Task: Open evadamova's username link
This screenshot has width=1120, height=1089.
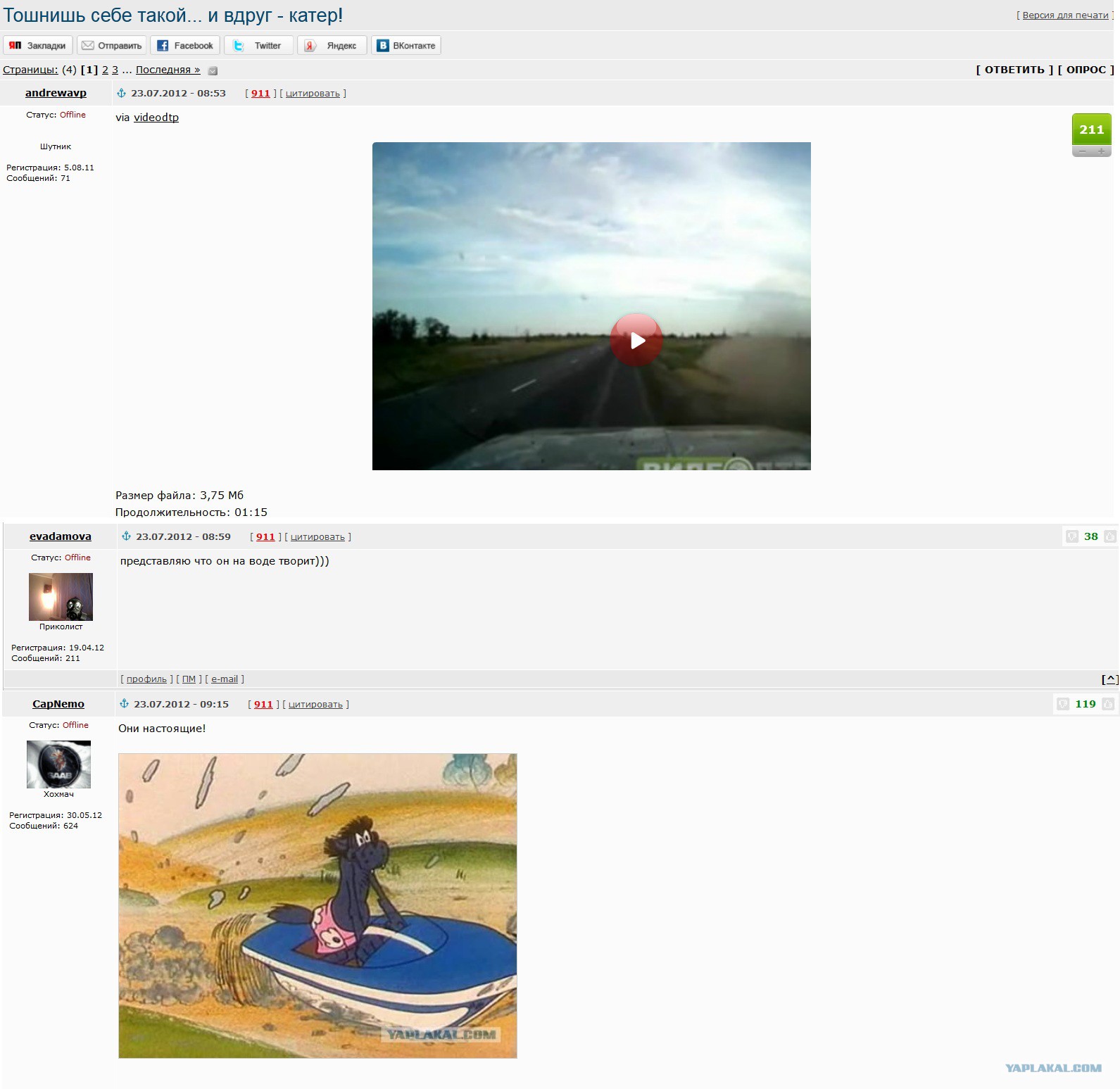Action: [x=61, y=536]
